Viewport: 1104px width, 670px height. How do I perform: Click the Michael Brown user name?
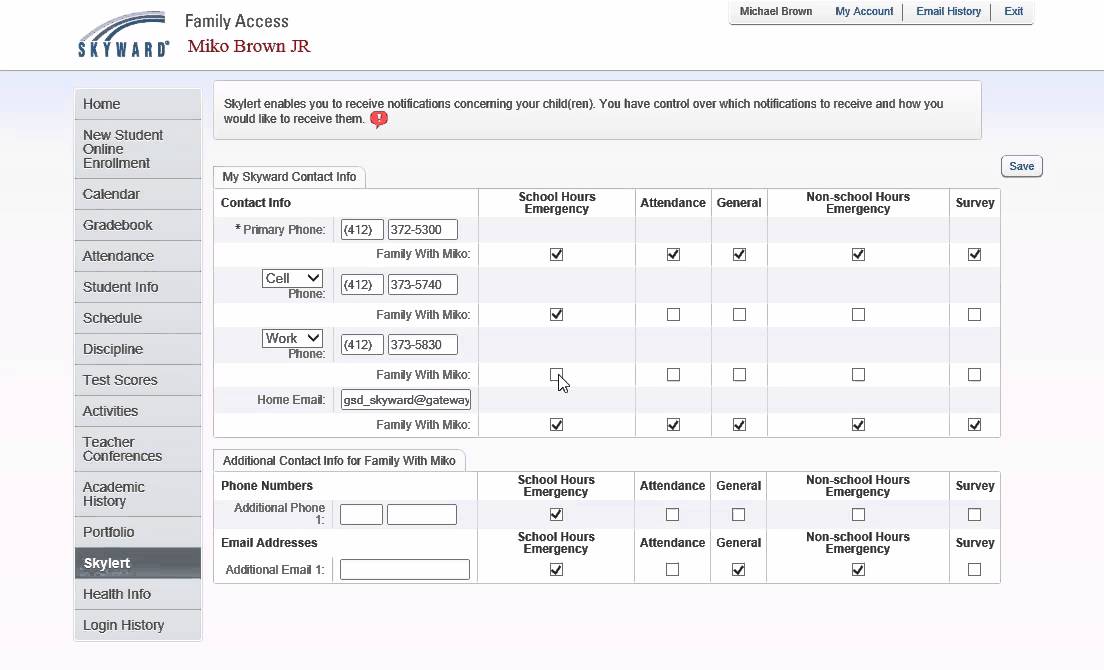[x=776, y=11]
